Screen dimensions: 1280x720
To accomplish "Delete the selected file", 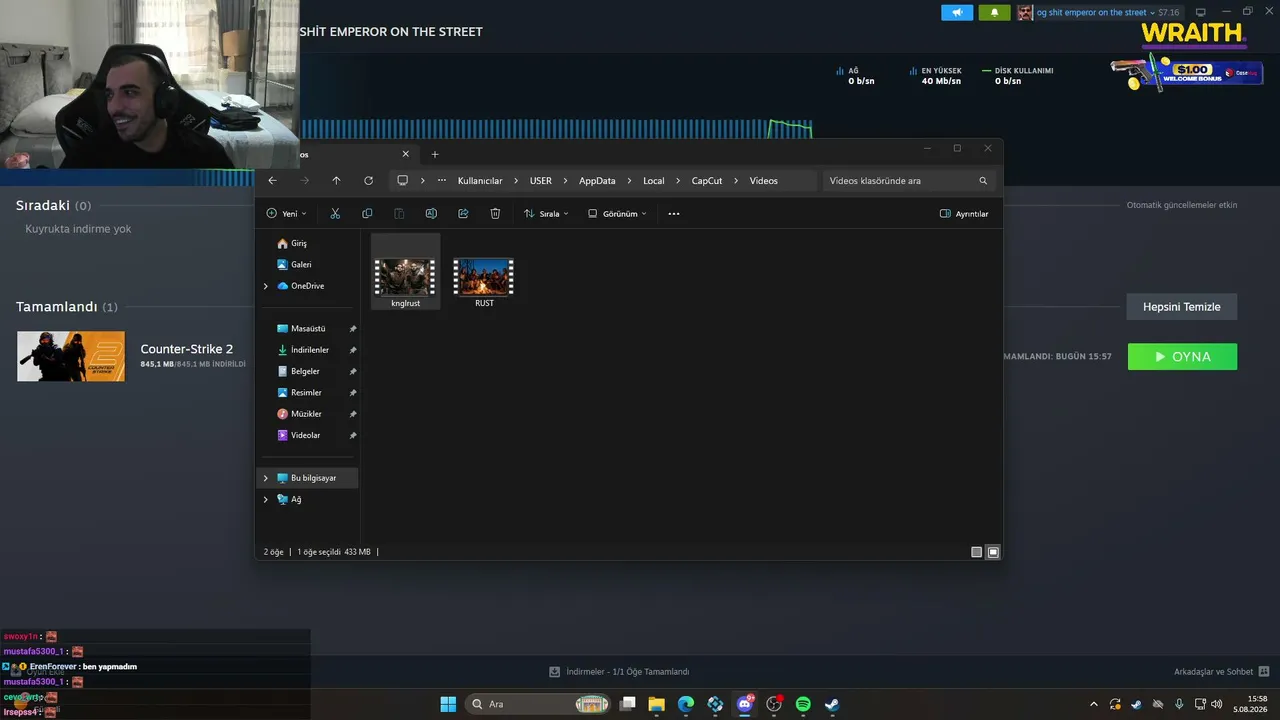I will pyautogui.click(x=495, y=214).
